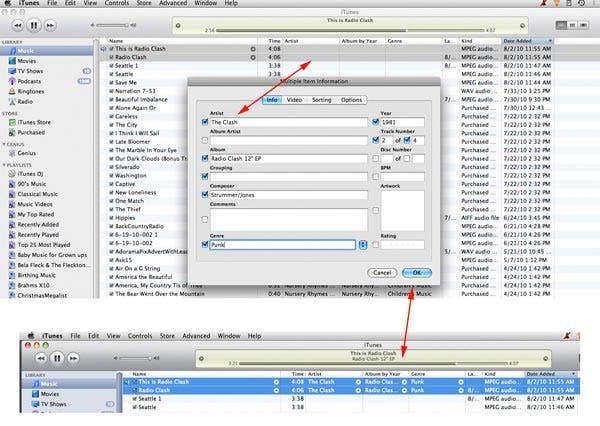Click the next track button in upper window

point(50,26)
